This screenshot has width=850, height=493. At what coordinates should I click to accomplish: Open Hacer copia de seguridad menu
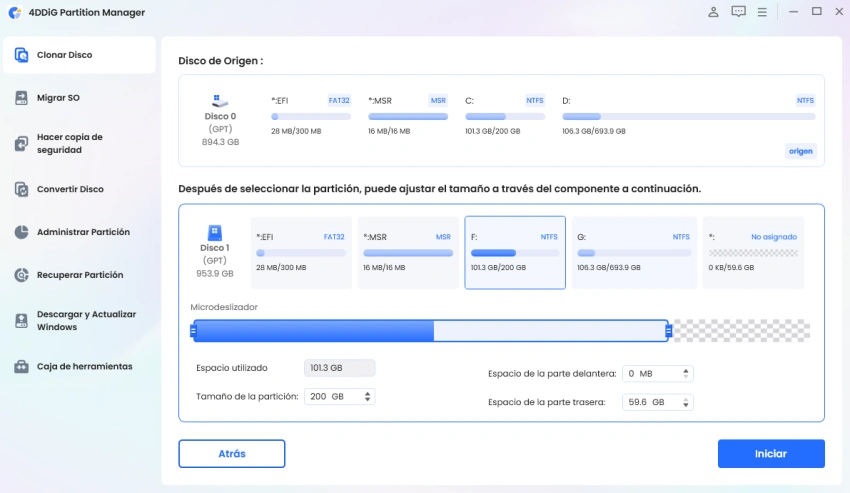point(79,143)
